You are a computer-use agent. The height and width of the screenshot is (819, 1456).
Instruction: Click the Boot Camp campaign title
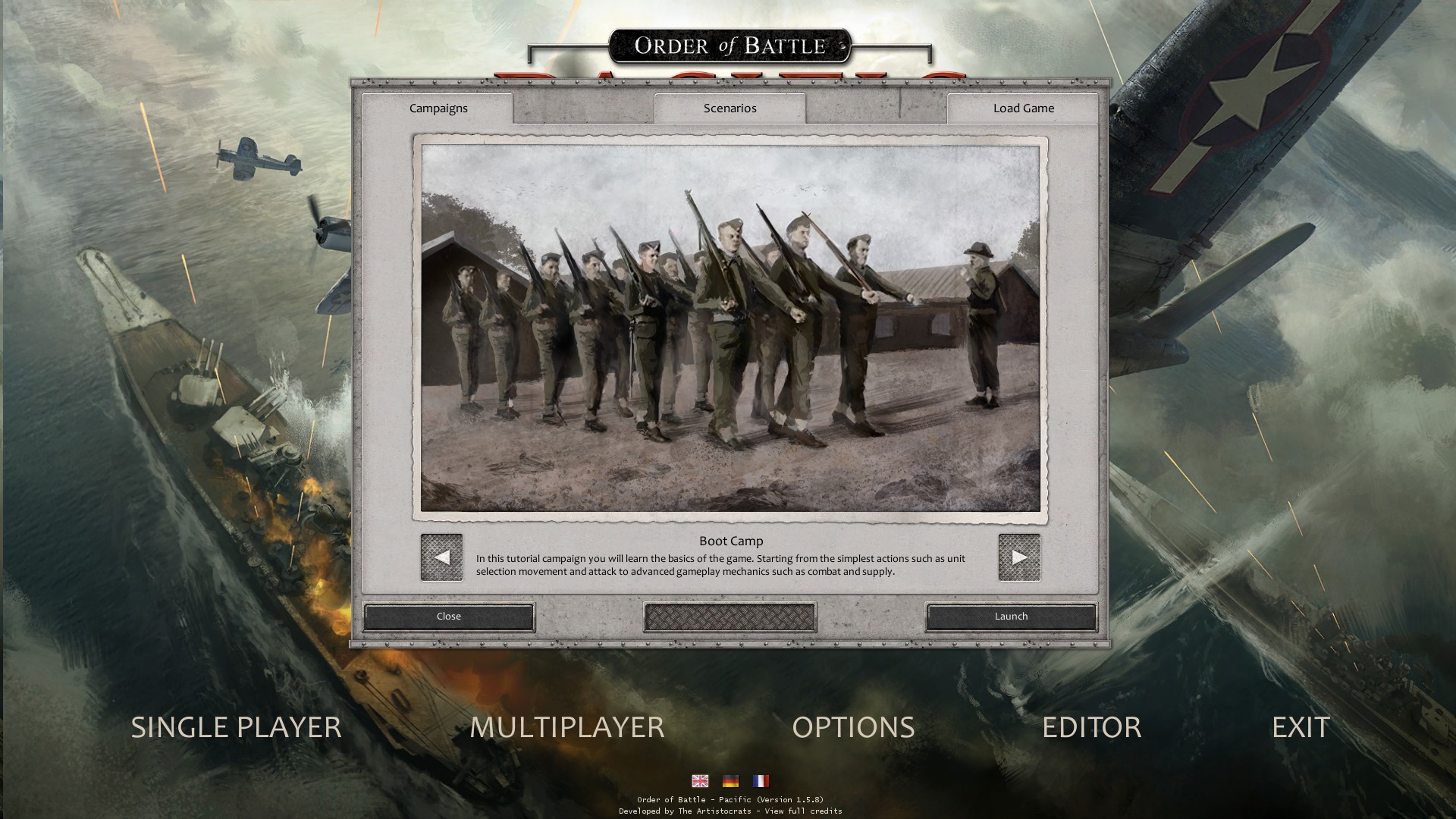[731, 541]
